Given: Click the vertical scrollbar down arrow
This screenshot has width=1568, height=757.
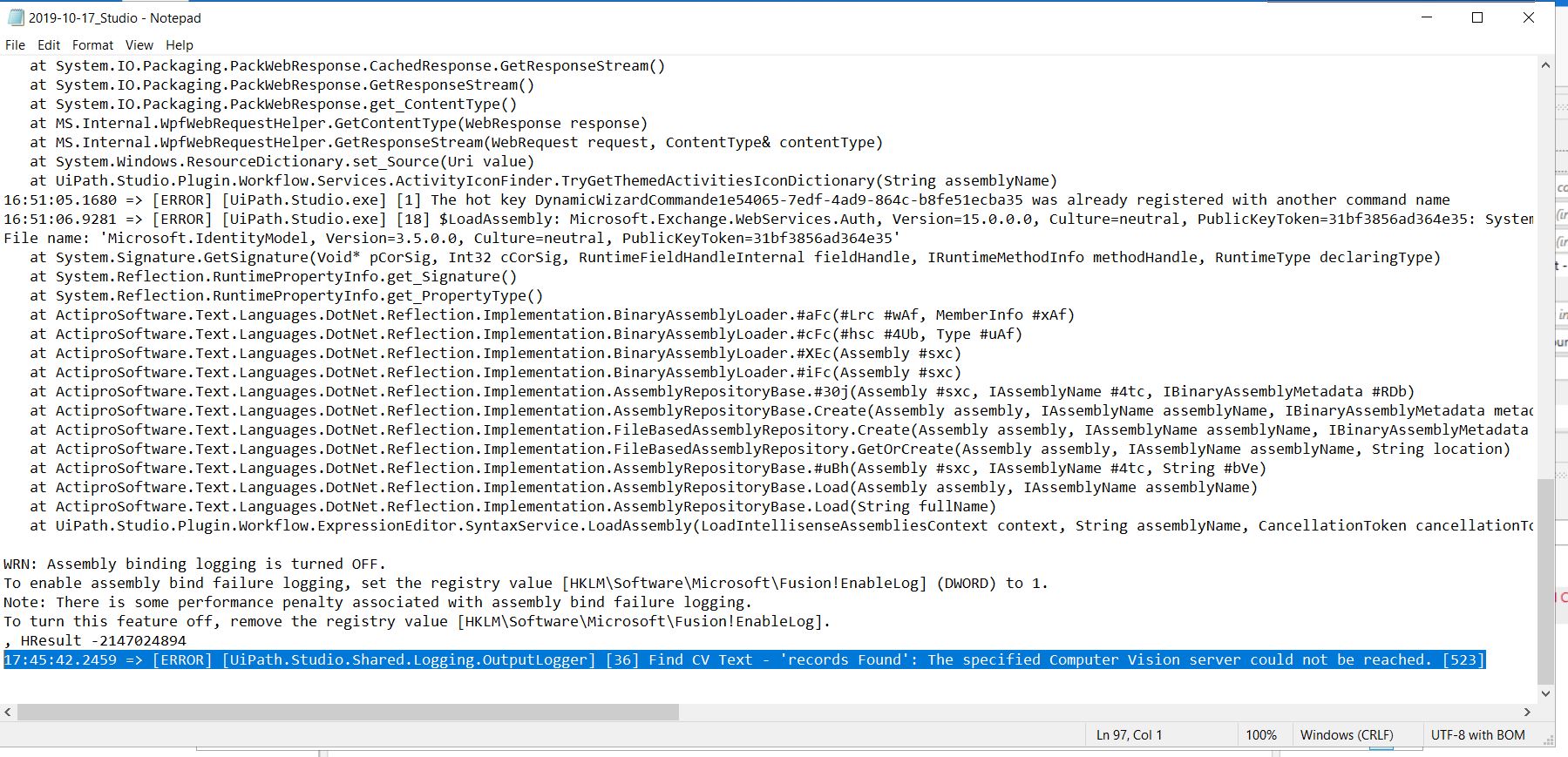Looking at the screenshot, I should coord(1545,693).
